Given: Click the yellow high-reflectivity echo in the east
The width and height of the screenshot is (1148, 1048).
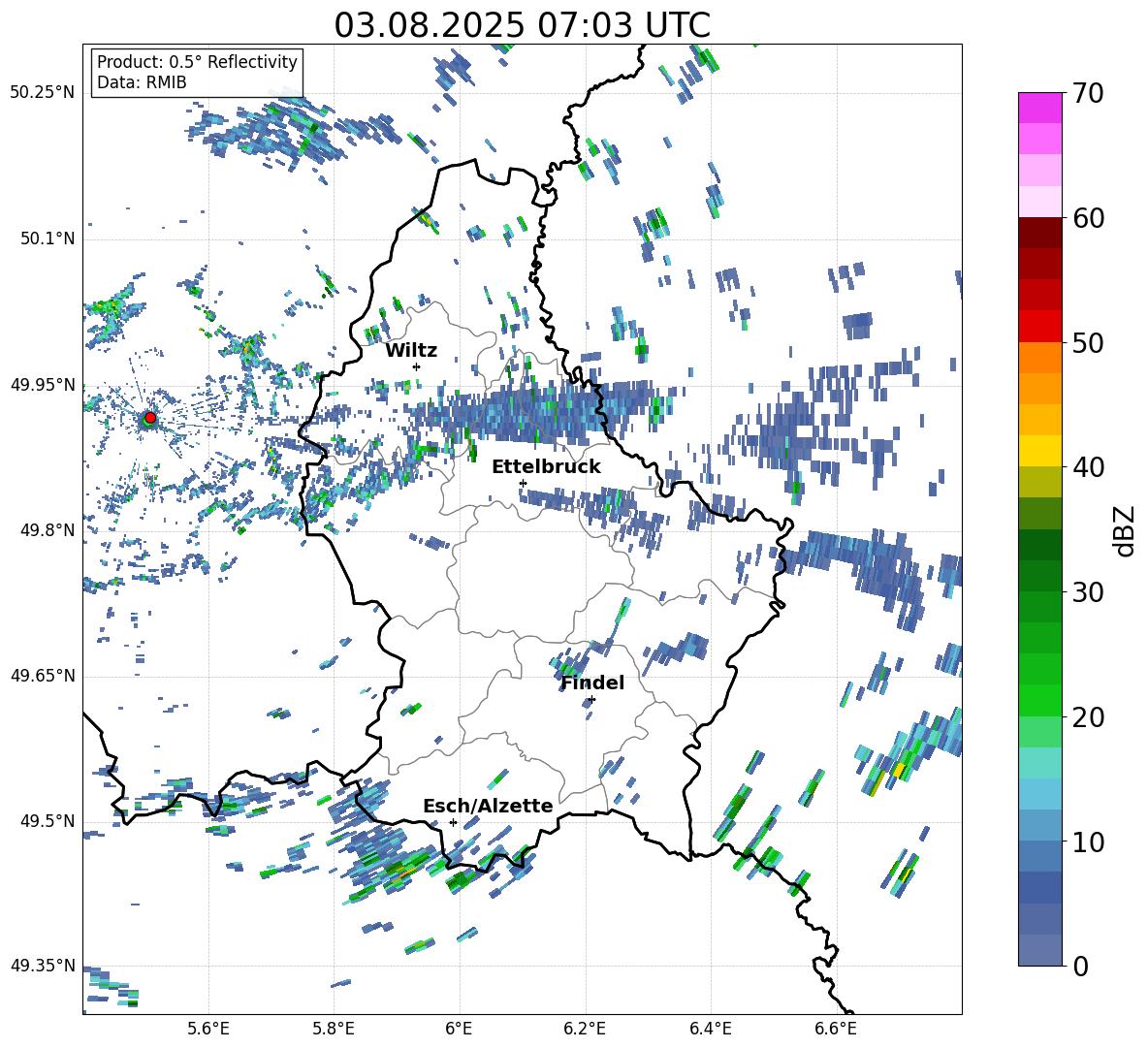Looking at the screenshot, I should click(899, 771).
